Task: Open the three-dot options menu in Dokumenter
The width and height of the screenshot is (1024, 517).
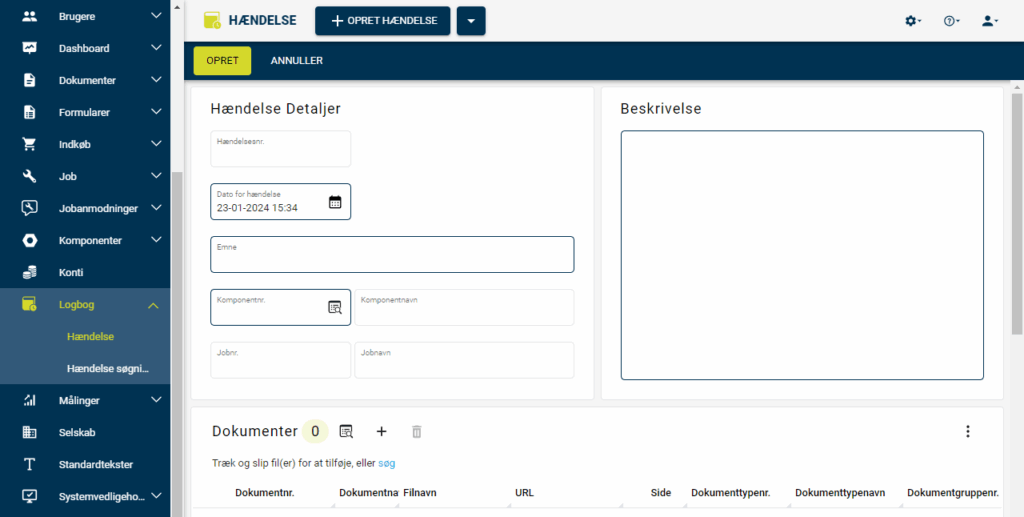Action: 967,431
